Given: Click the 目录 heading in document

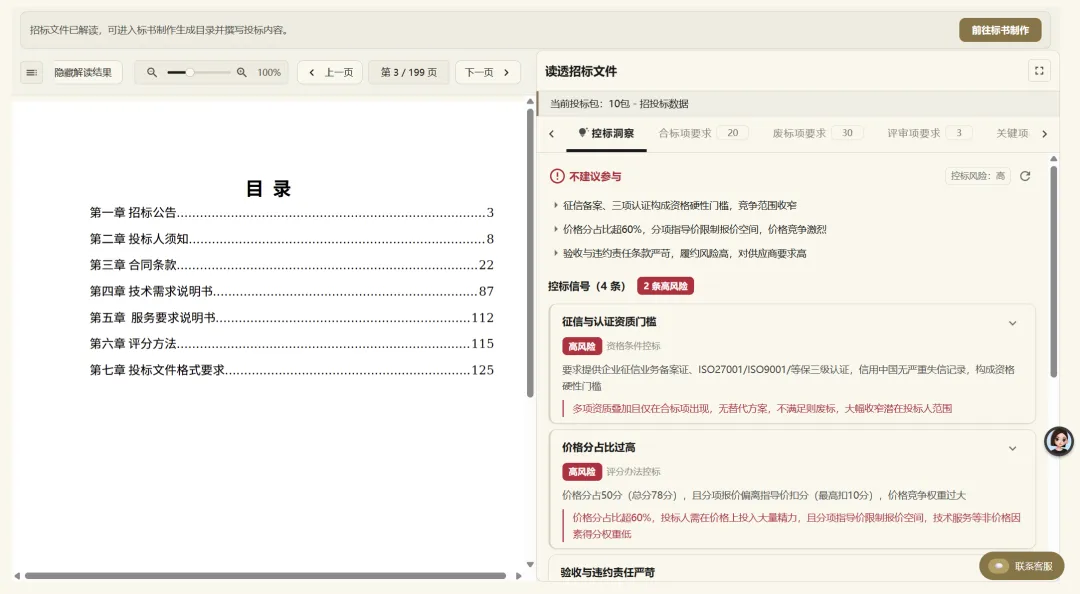Looking at the screenshot, I should pos(269,188).
